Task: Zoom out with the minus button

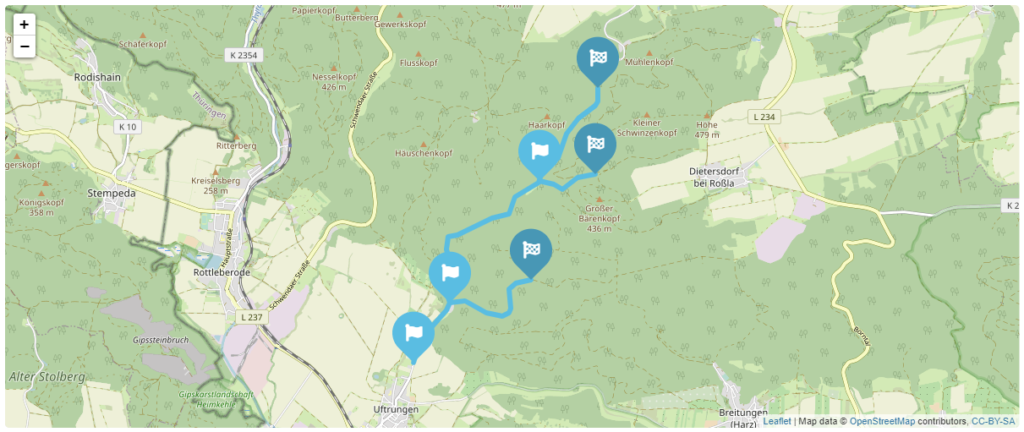Action: tap(24, 46)
